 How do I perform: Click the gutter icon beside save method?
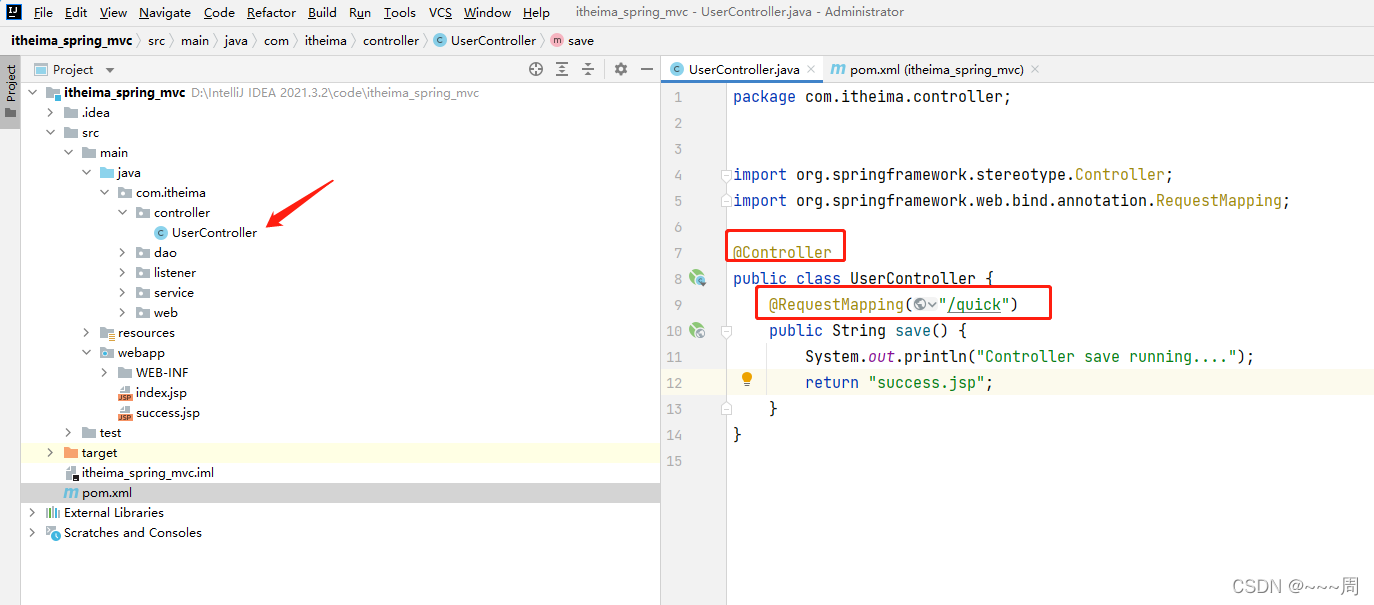[697, 330]
